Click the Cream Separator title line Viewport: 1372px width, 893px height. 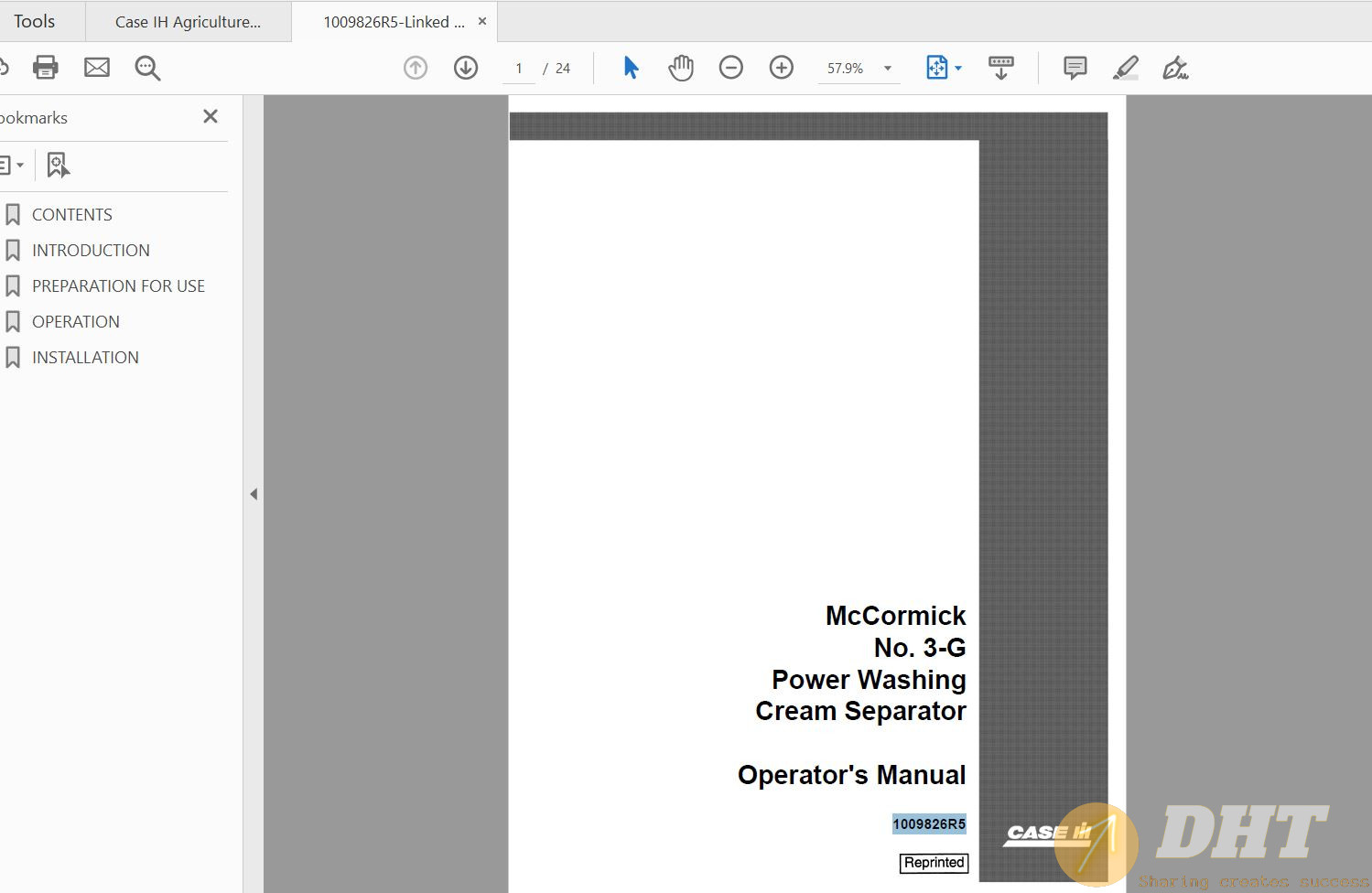860,711
